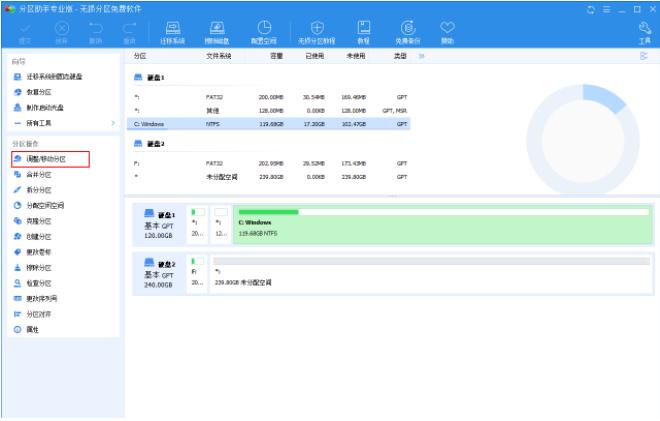Click the 迁移系统 (Migrate OS) toolbar icon
This screenshot has width=660, height=421.
[172, 32]
